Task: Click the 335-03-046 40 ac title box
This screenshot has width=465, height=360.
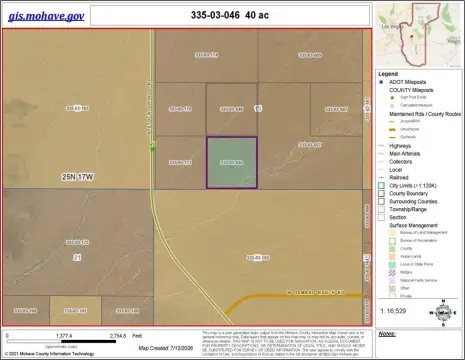Action: click(230, 15)
